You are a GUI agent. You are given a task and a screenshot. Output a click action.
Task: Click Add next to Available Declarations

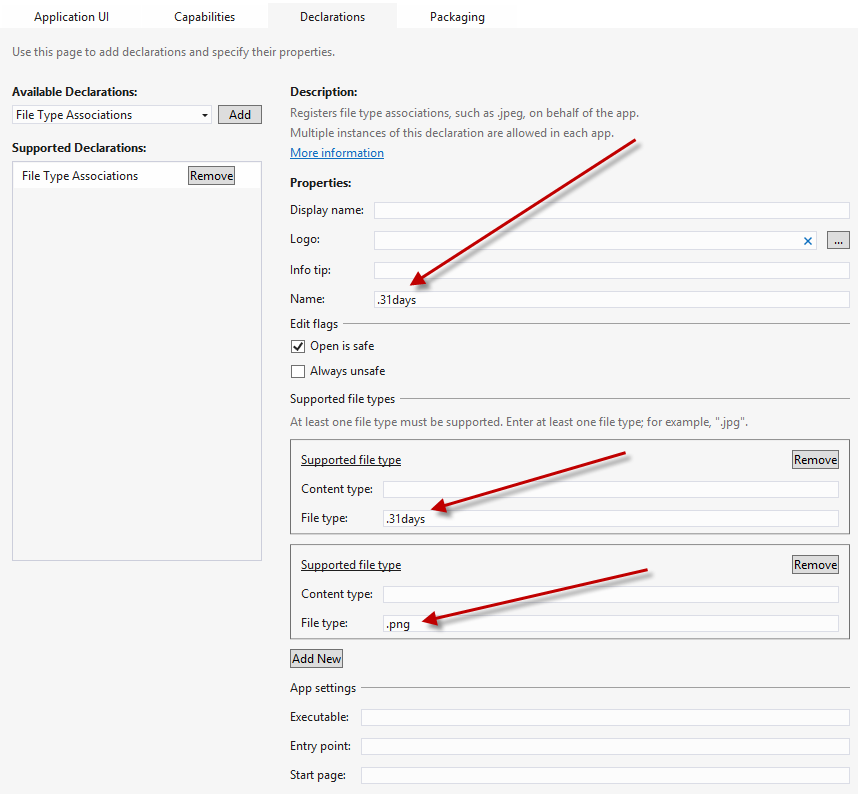click(x=240, y=115)
